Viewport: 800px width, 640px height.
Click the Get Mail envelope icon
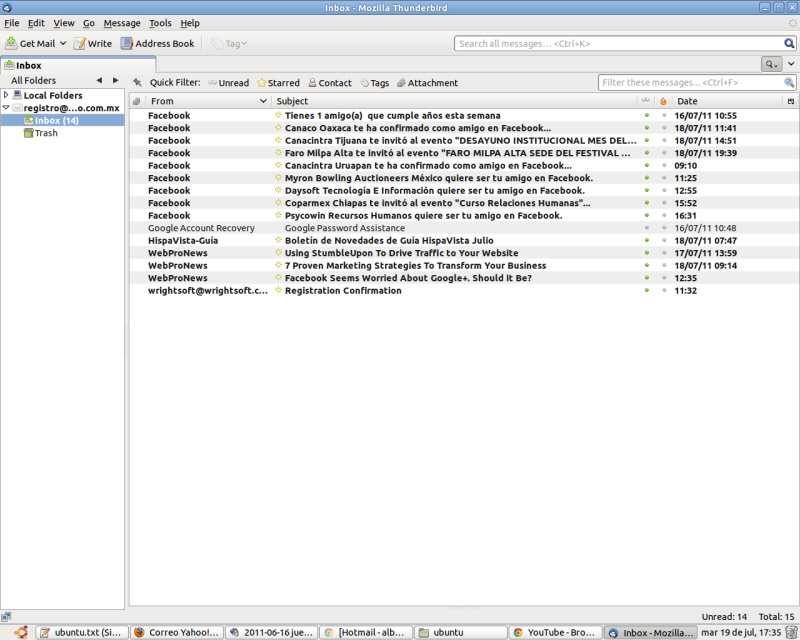(x=11, y=43)
